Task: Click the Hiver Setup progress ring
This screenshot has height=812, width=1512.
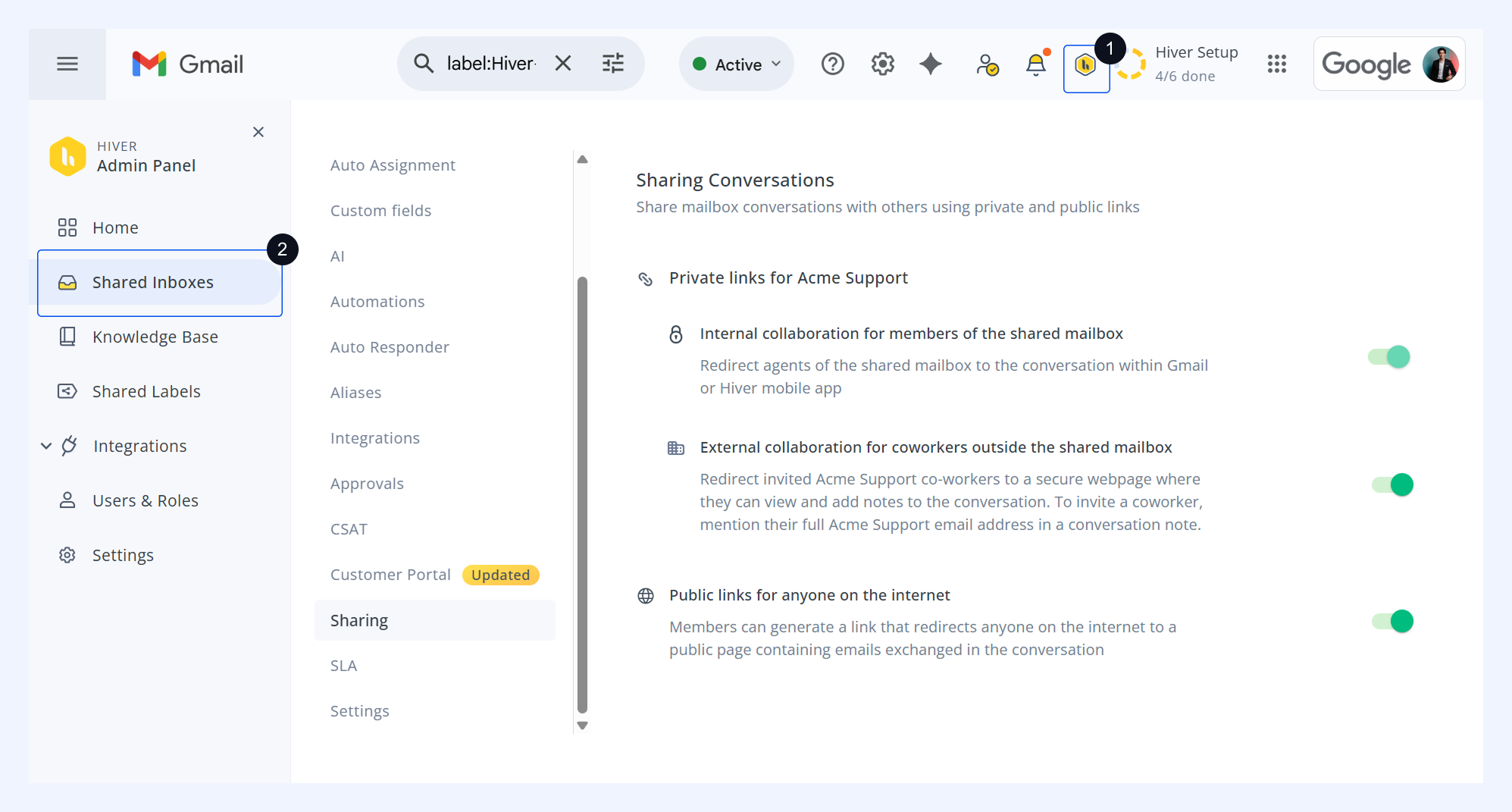Action: (x=1131, y=64)
